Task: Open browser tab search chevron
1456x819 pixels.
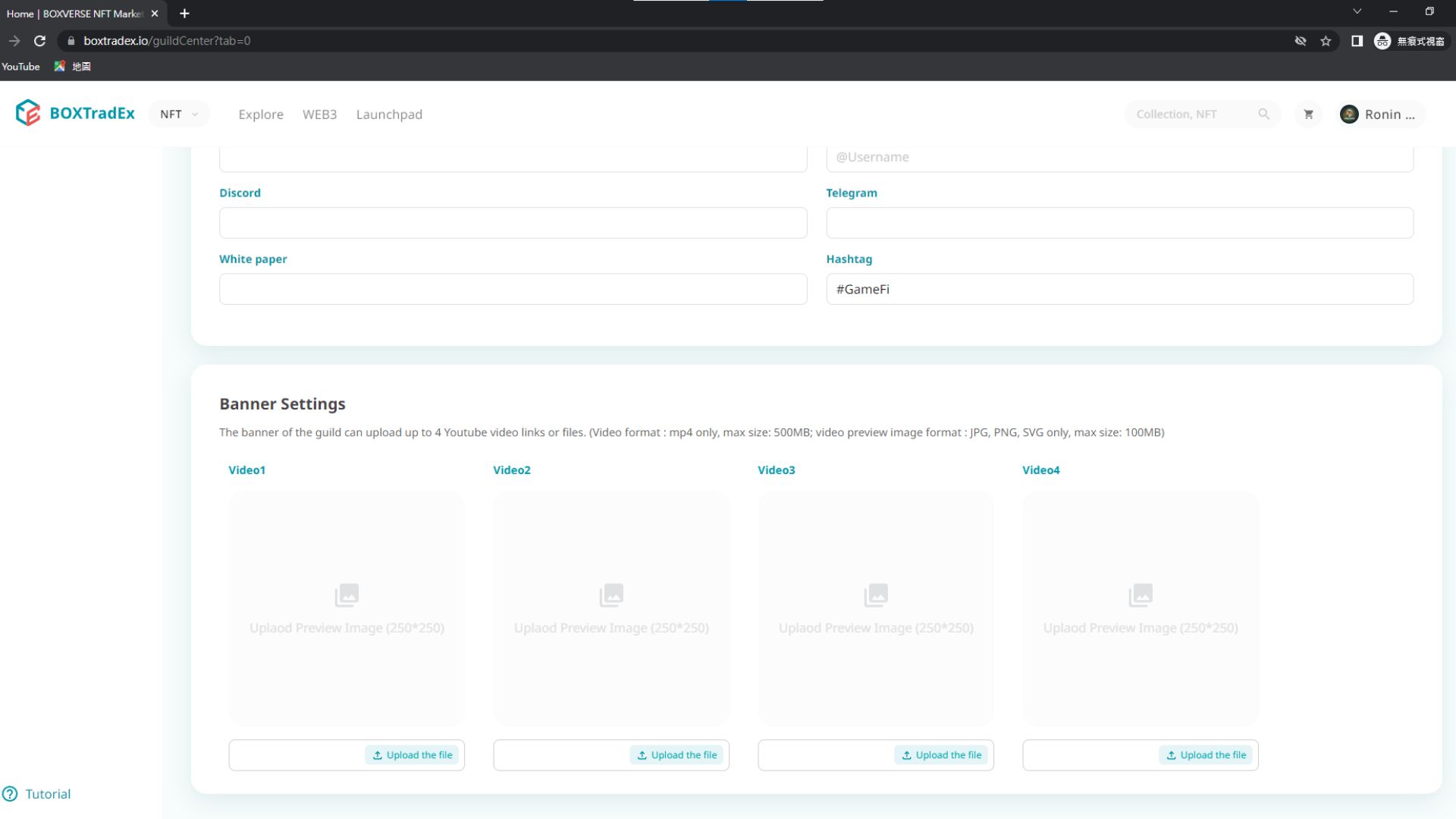Action: point(1357,11)
